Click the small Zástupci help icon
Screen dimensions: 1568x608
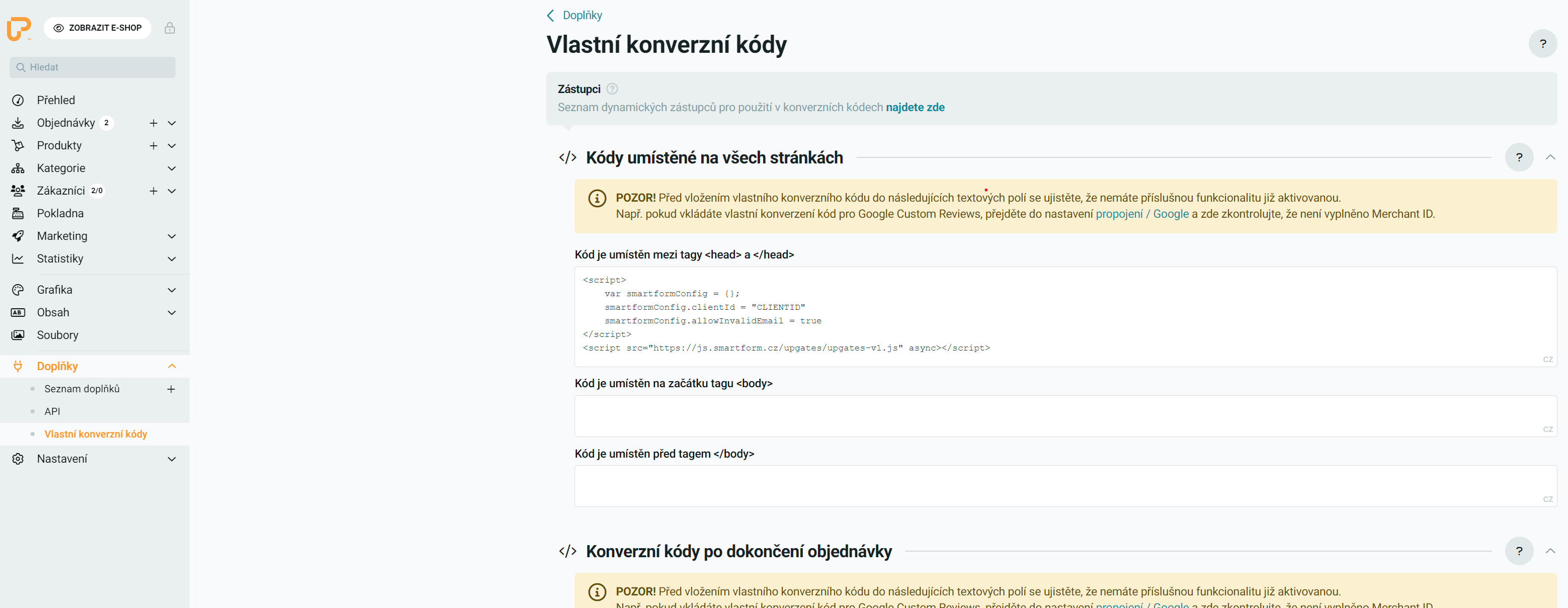click(612, 89)
